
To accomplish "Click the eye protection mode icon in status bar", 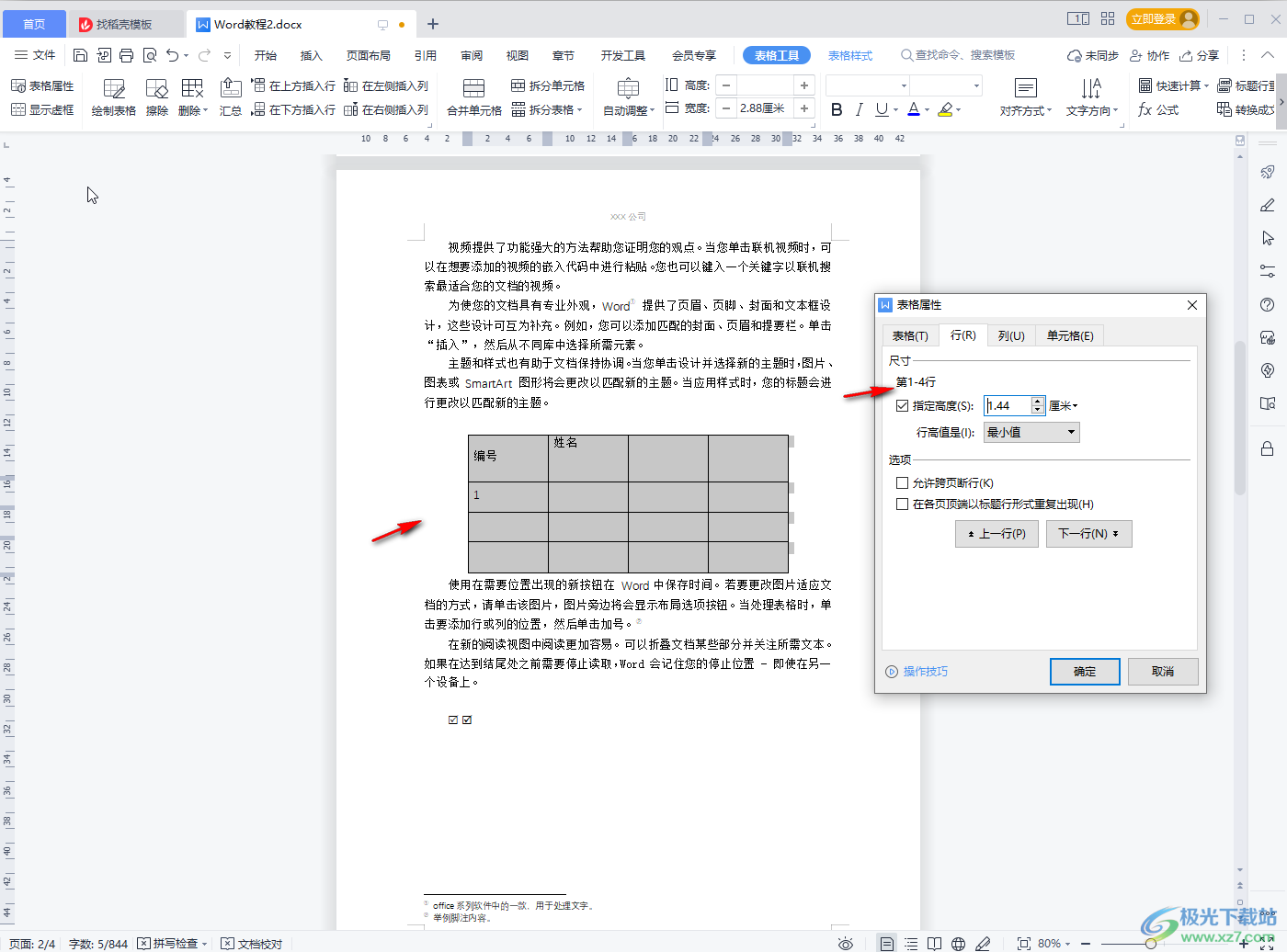I will click(846, 944).
